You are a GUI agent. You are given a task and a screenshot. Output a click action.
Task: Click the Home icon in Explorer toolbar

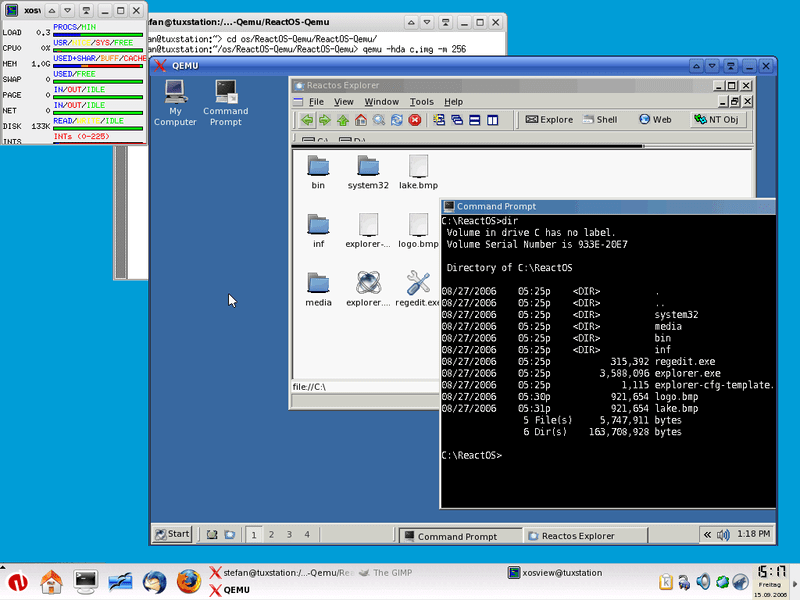pos(361,120)
